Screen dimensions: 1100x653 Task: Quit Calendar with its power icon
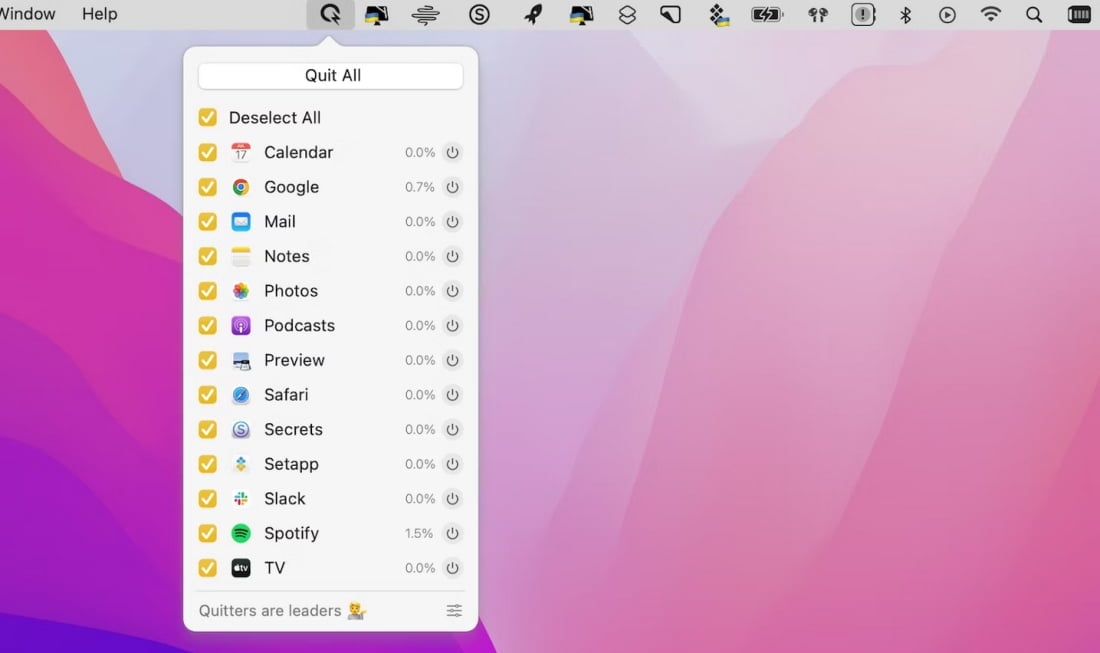452,152
